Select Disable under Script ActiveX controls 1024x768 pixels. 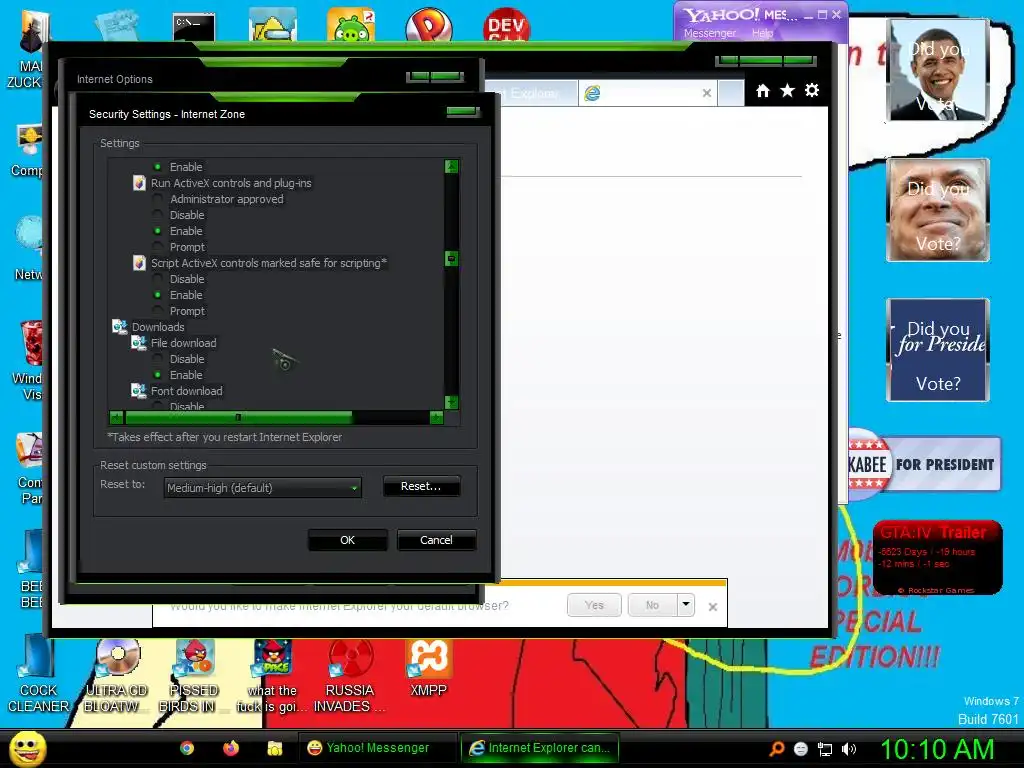point(157,279)
